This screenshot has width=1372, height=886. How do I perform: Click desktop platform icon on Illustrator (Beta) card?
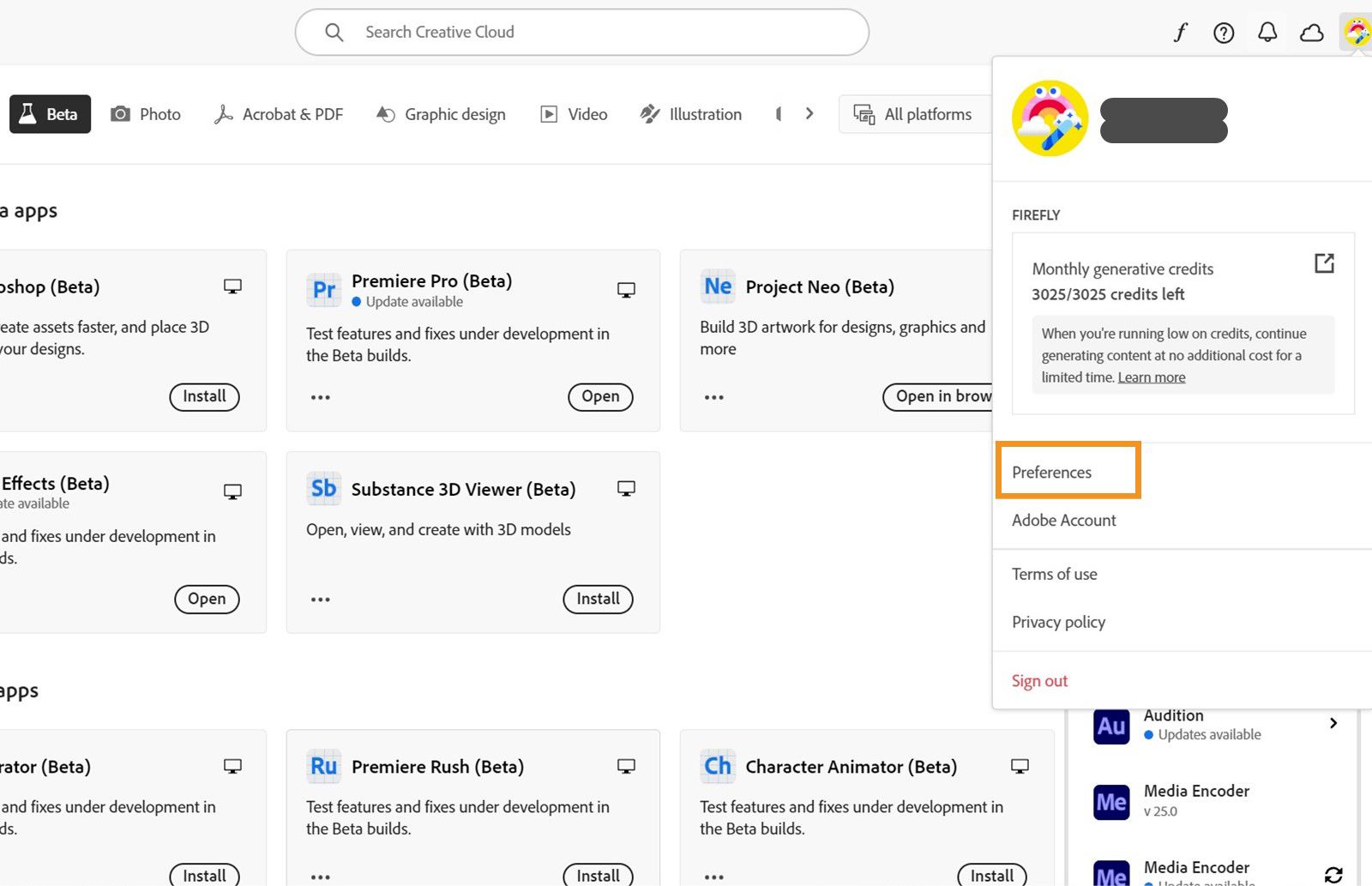pos(232,766)
